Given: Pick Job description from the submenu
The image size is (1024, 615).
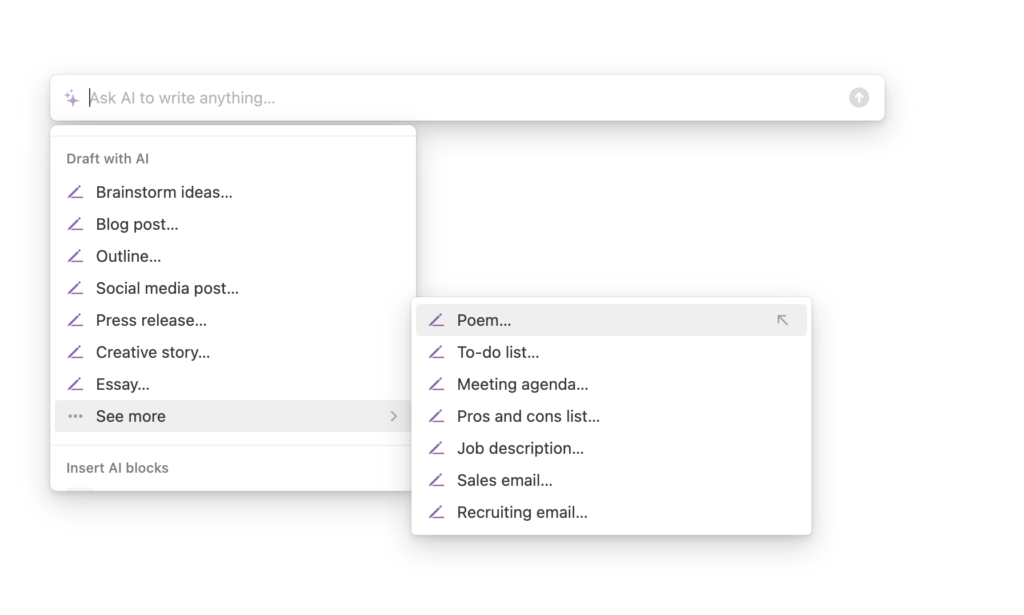Looking at the screenshot, I should 520,448.
